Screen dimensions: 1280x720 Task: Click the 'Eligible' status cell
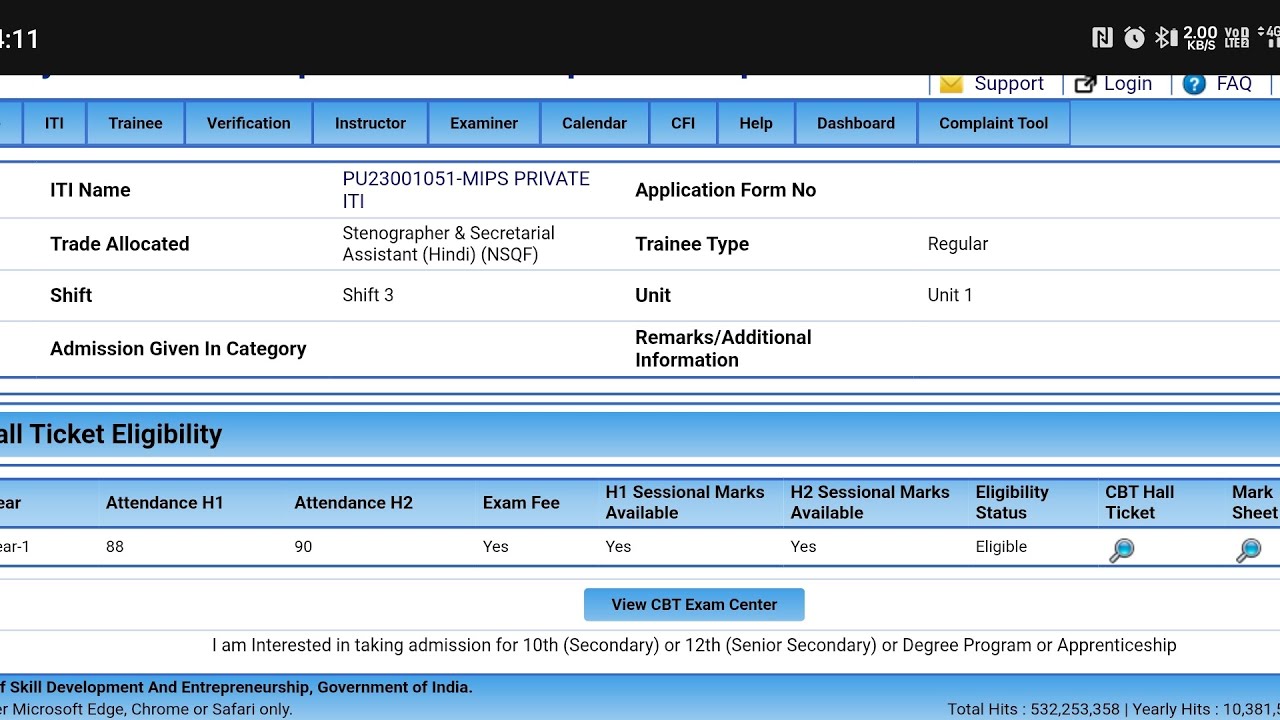click(1001, 546)
